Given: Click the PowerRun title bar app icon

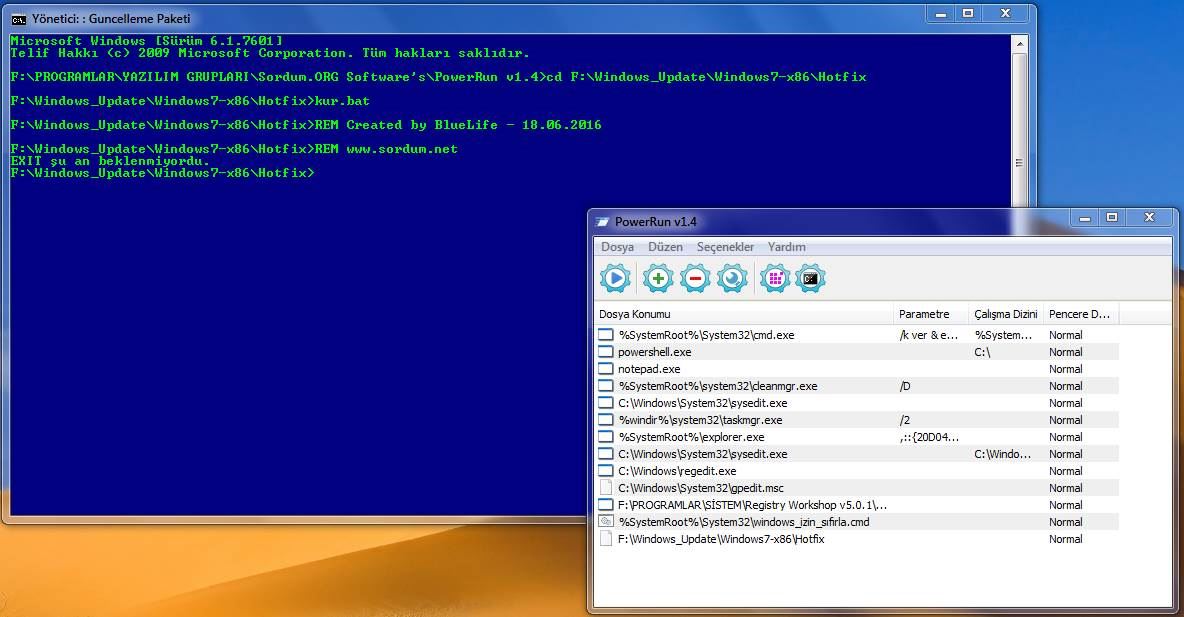Looking at the screenshot, I should coord(602,222).
